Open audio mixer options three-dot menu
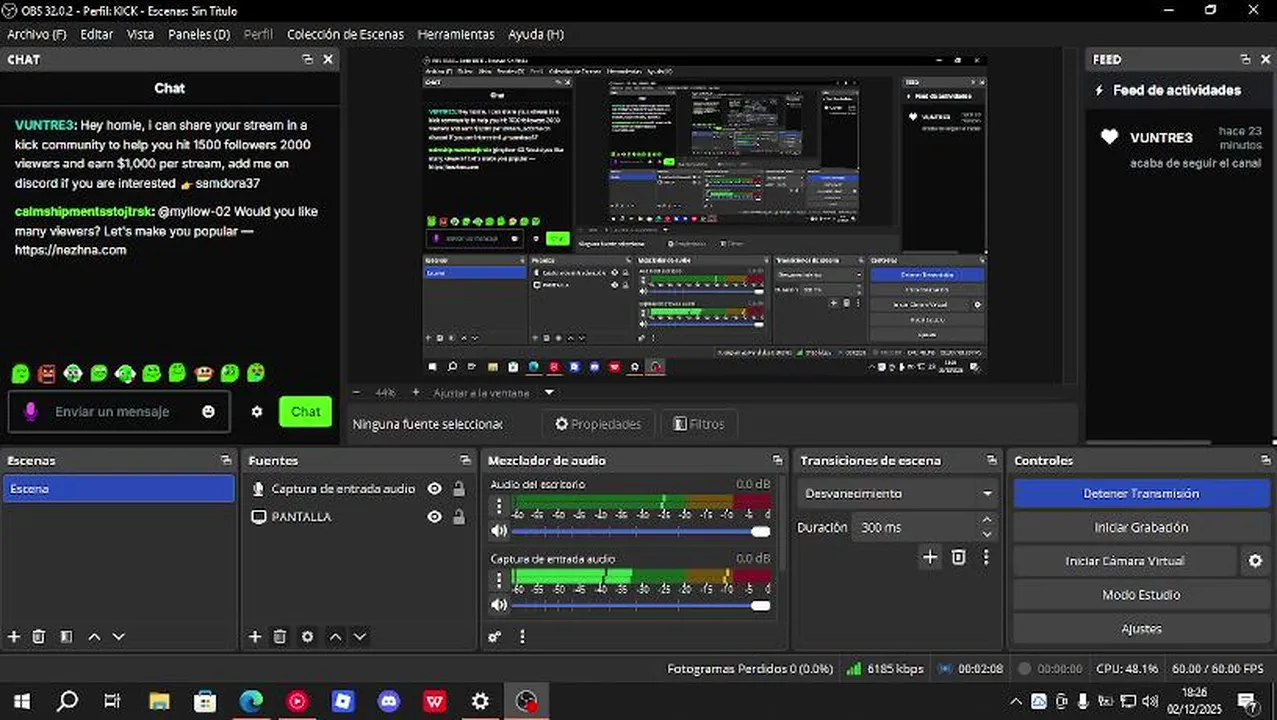 (x=521, y=636)
